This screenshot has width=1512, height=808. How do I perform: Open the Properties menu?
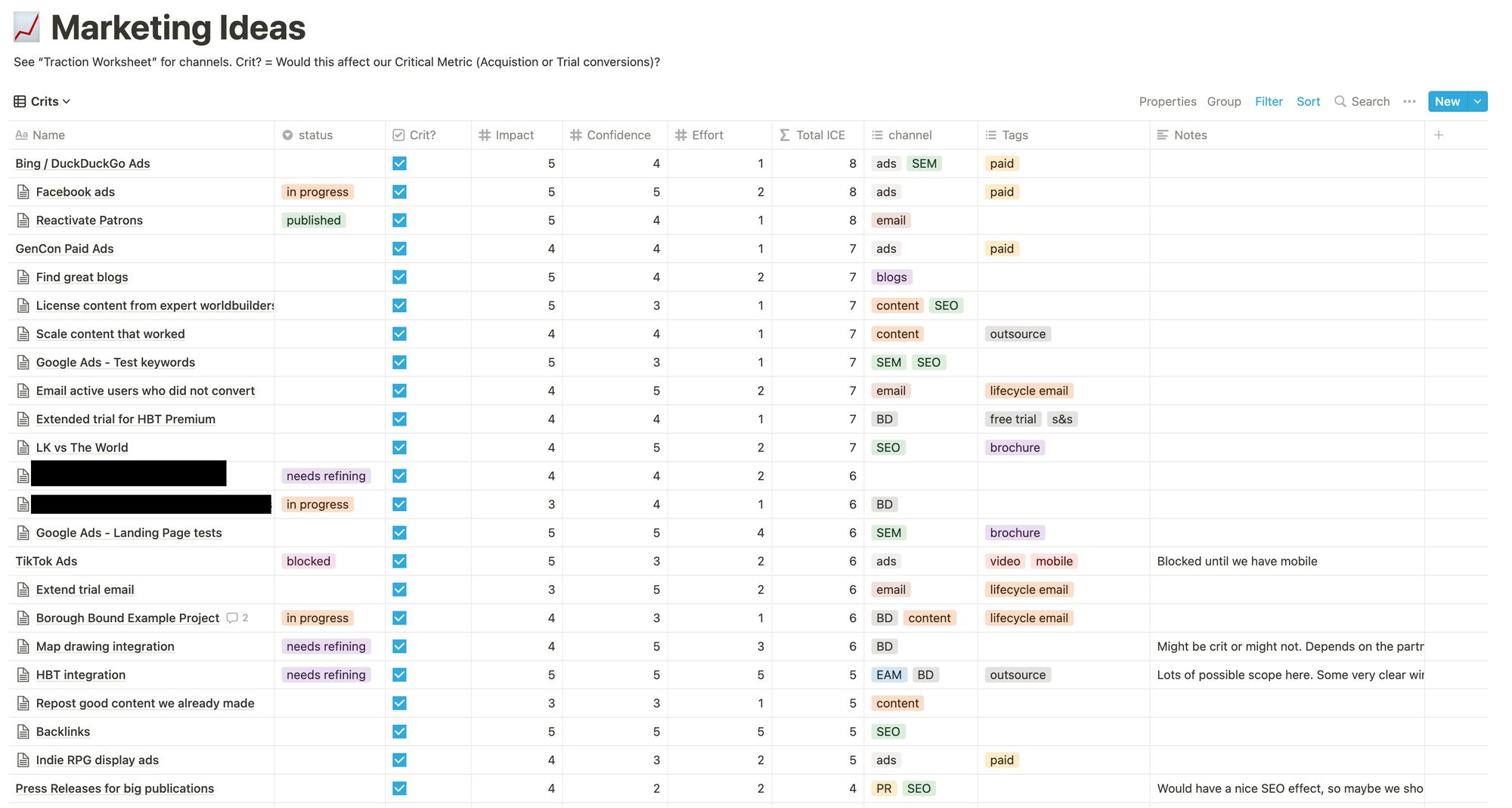[x=1167, y=101]
